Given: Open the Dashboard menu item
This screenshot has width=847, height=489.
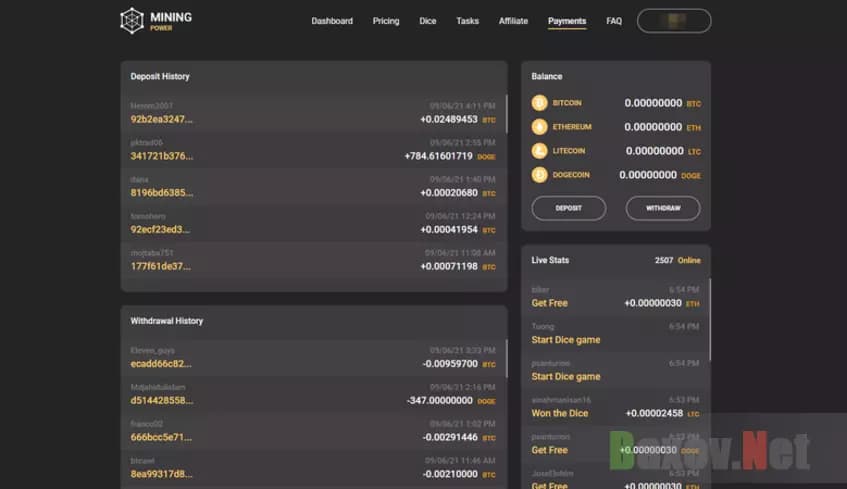Looking at the screenshot, I should point(332,21).
